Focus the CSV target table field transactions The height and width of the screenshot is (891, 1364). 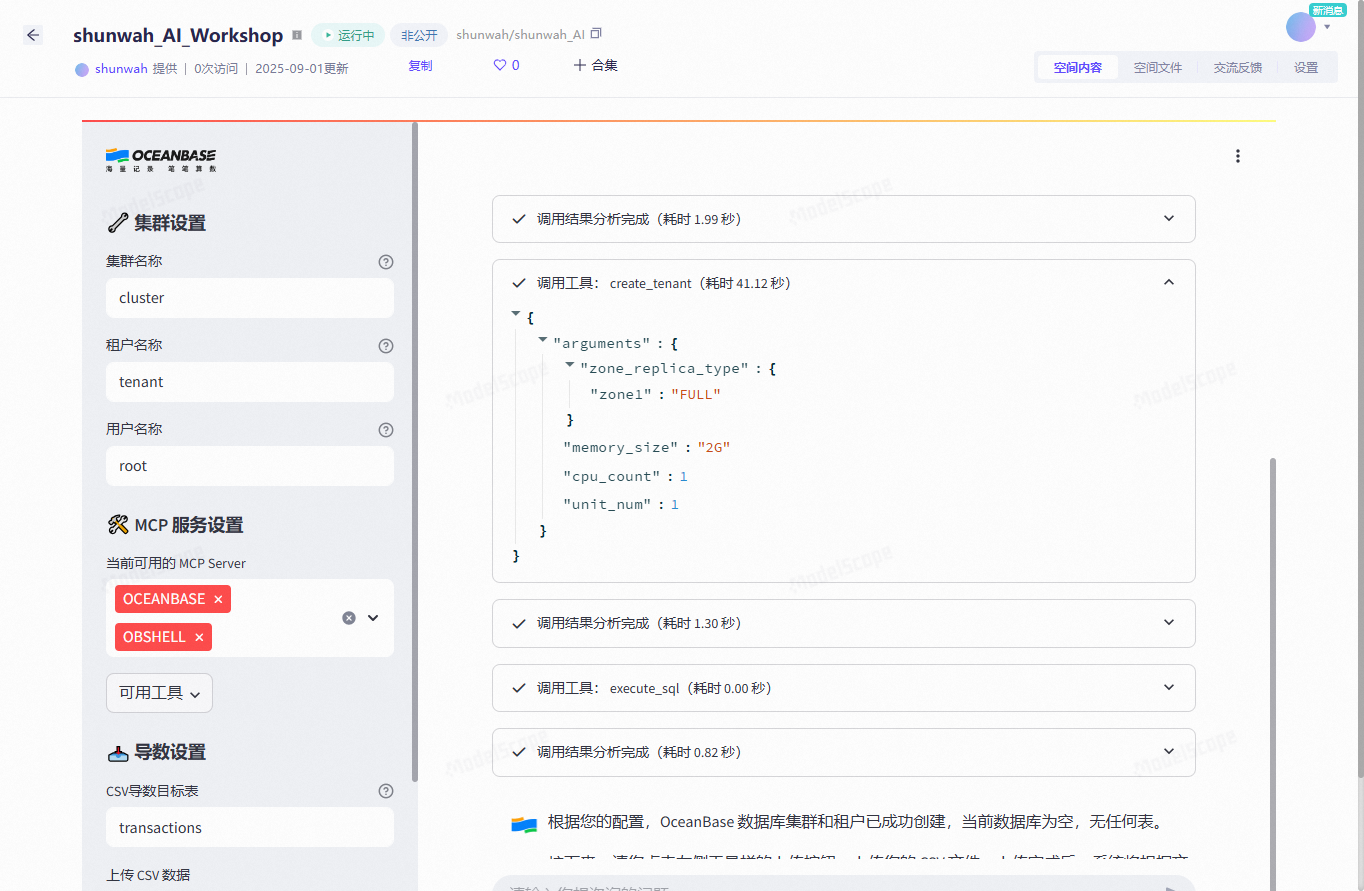[x=250, y=828]
